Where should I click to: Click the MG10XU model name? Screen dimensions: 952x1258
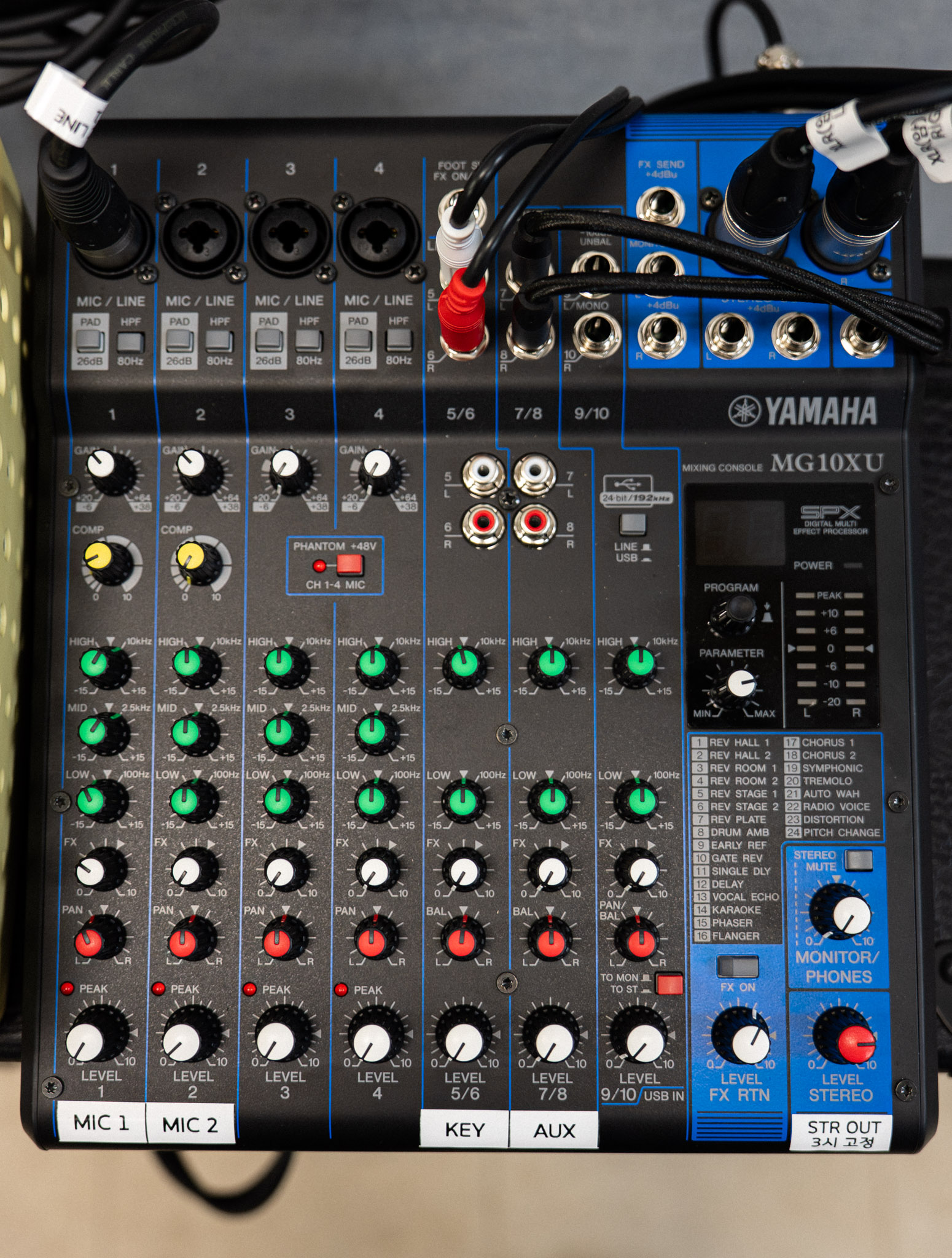click(x=827, y=462)
